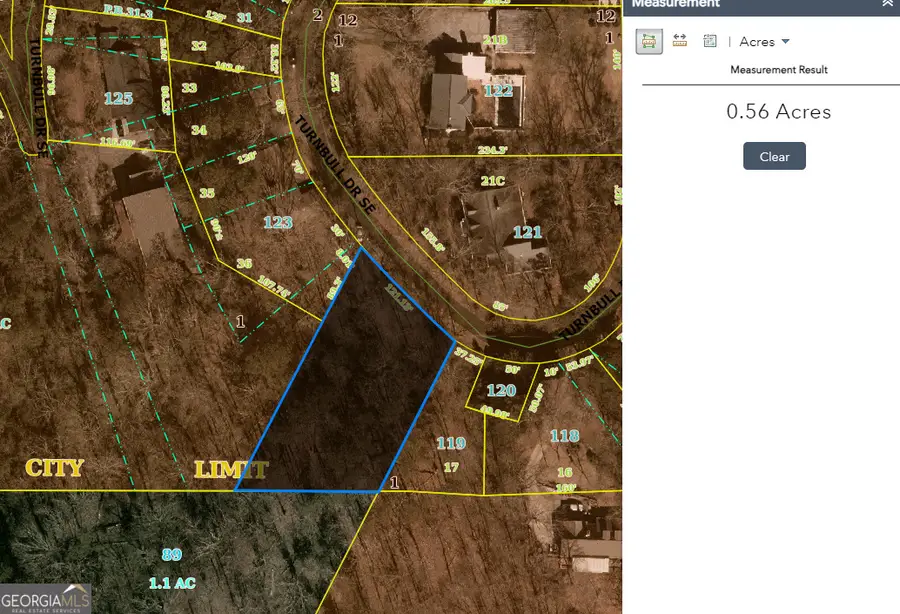This screenshot has width=900, height=614.
Task: Collapse the Measurement panel with the chevron
Action: [888, 5]
